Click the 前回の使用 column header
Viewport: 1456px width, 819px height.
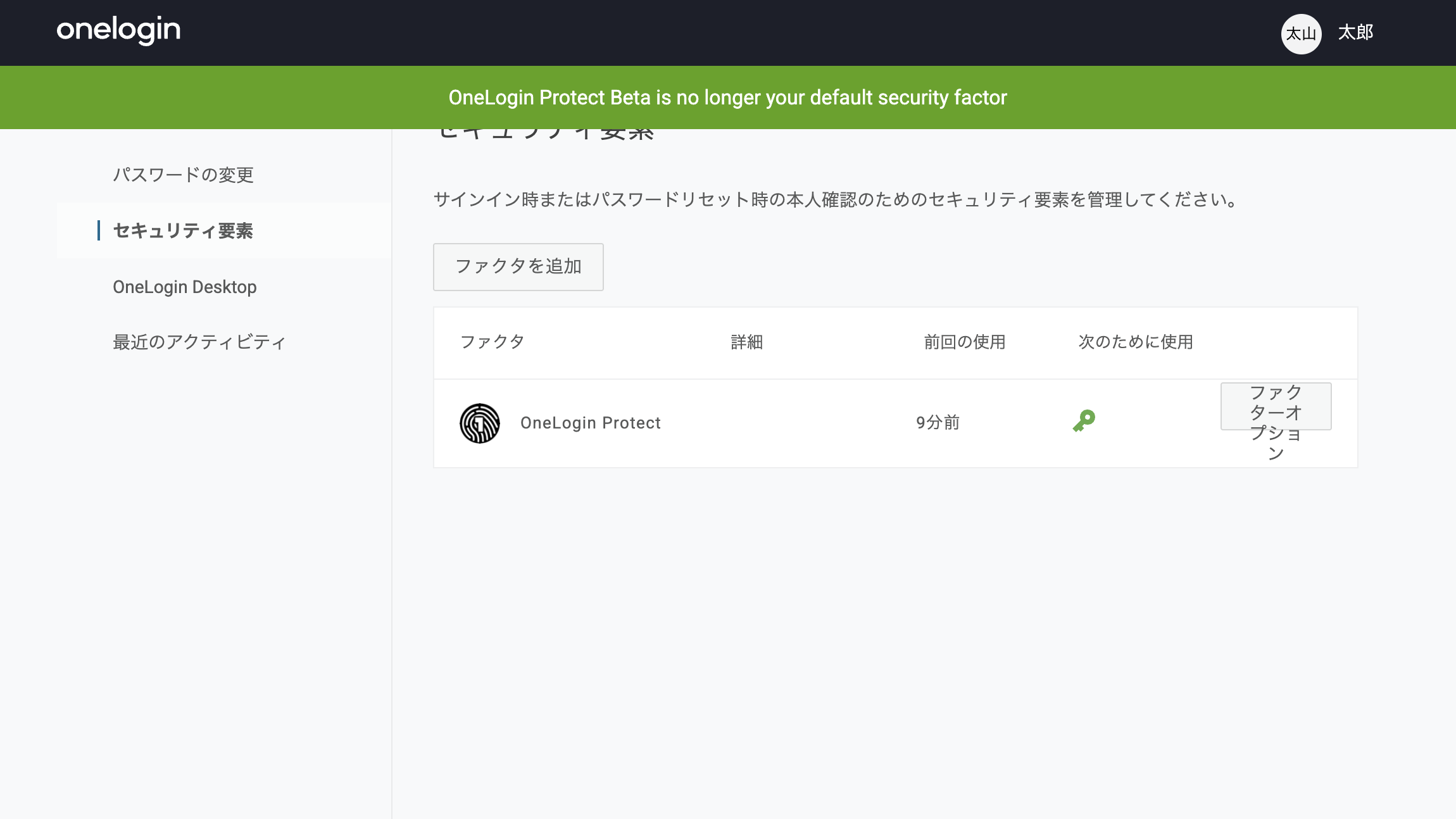[x=965, y=342]
